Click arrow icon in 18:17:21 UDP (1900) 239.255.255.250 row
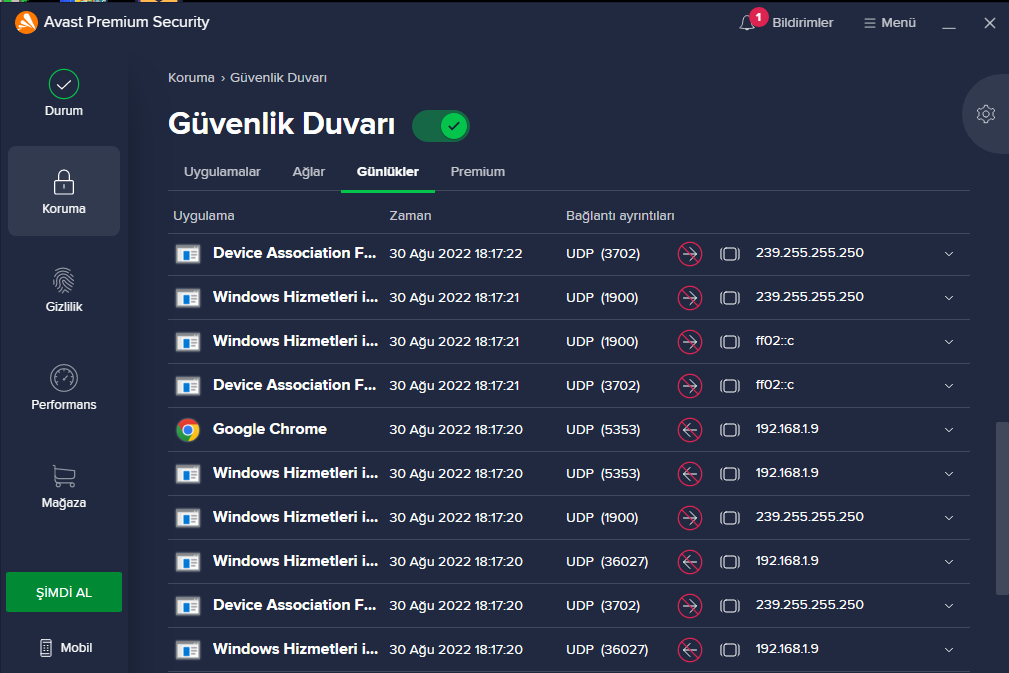The image size is (1009, 673). 690,298
